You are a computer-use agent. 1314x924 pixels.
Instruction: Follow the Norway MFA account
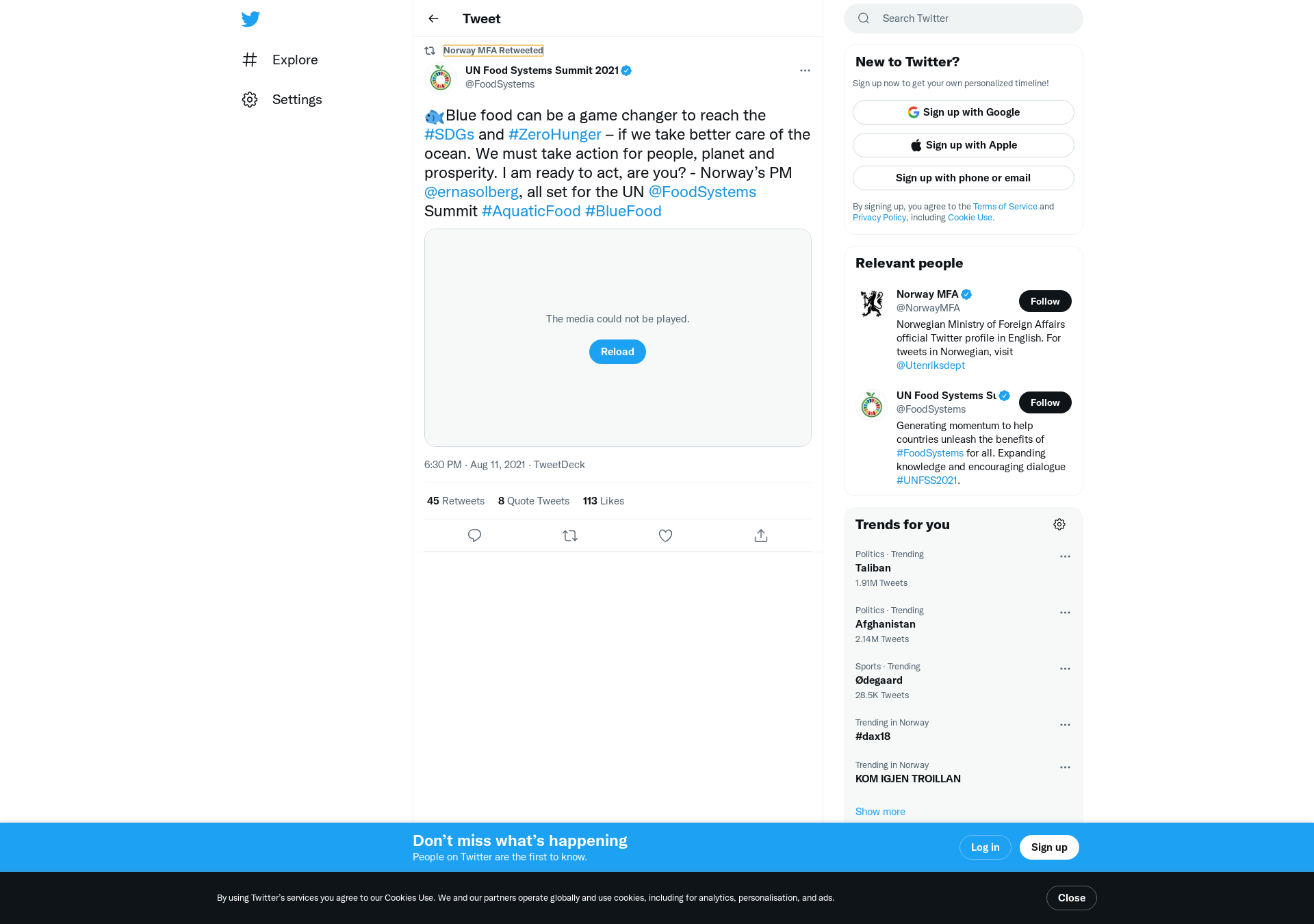click(1045, 301)
